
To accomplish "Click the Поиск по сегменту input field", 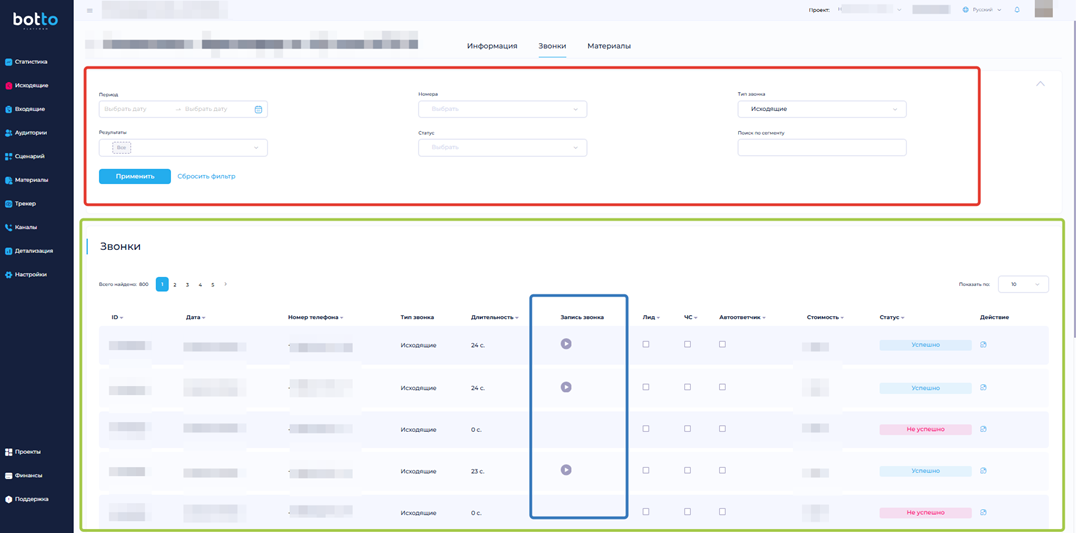I will [x=821, y=148].
